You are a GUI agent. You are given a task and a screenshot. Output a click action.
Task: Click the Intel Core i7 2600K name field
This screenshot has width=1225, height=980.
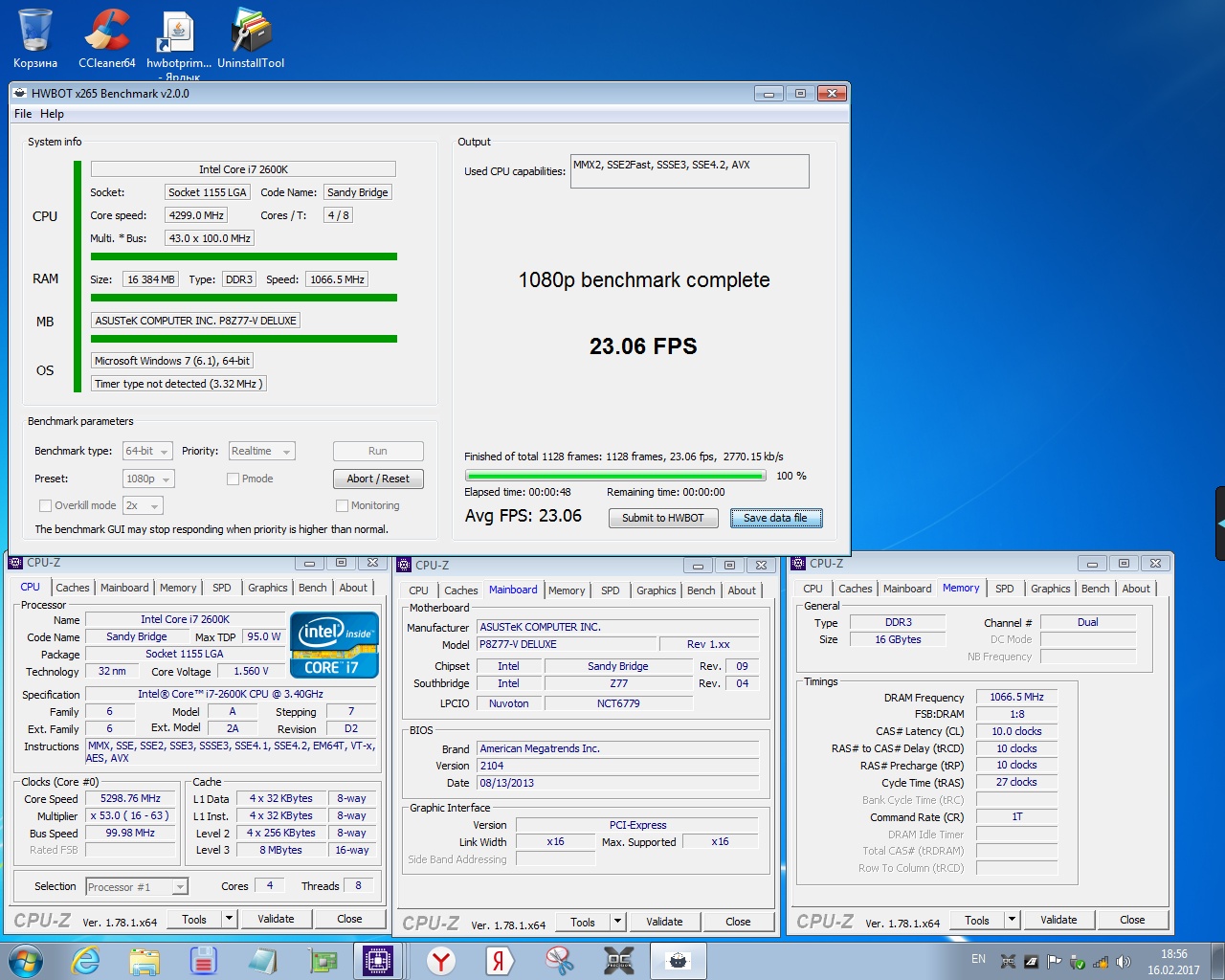(x=243, y=169)
